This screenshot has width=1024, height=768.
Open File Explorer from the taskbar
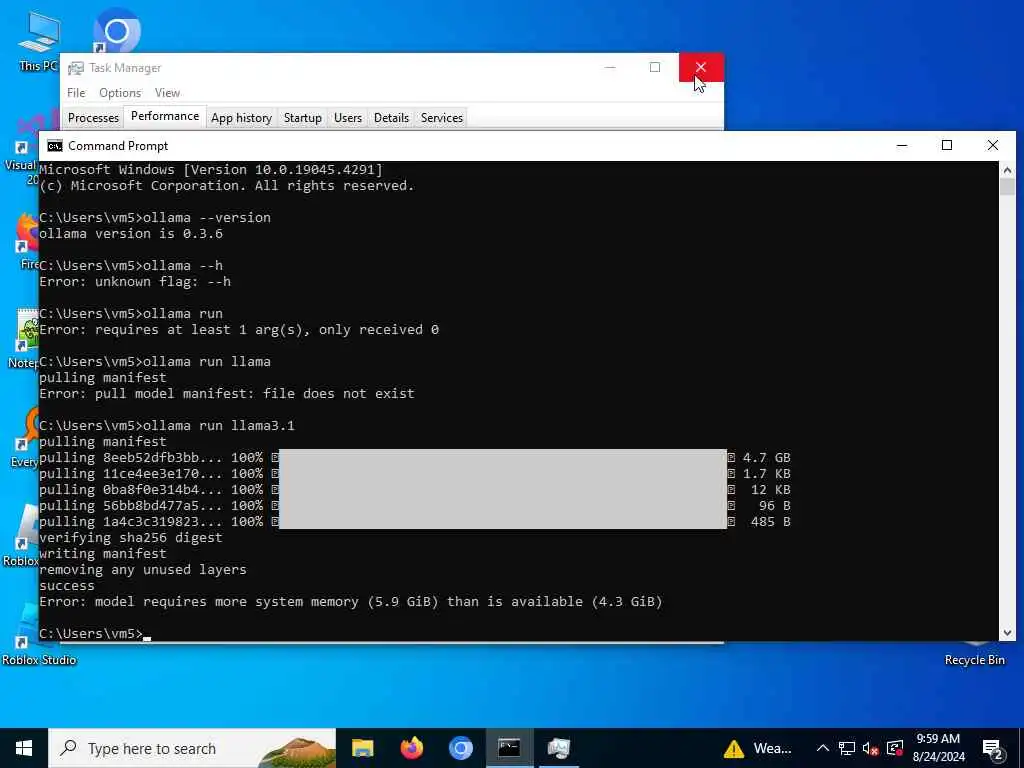362,748
